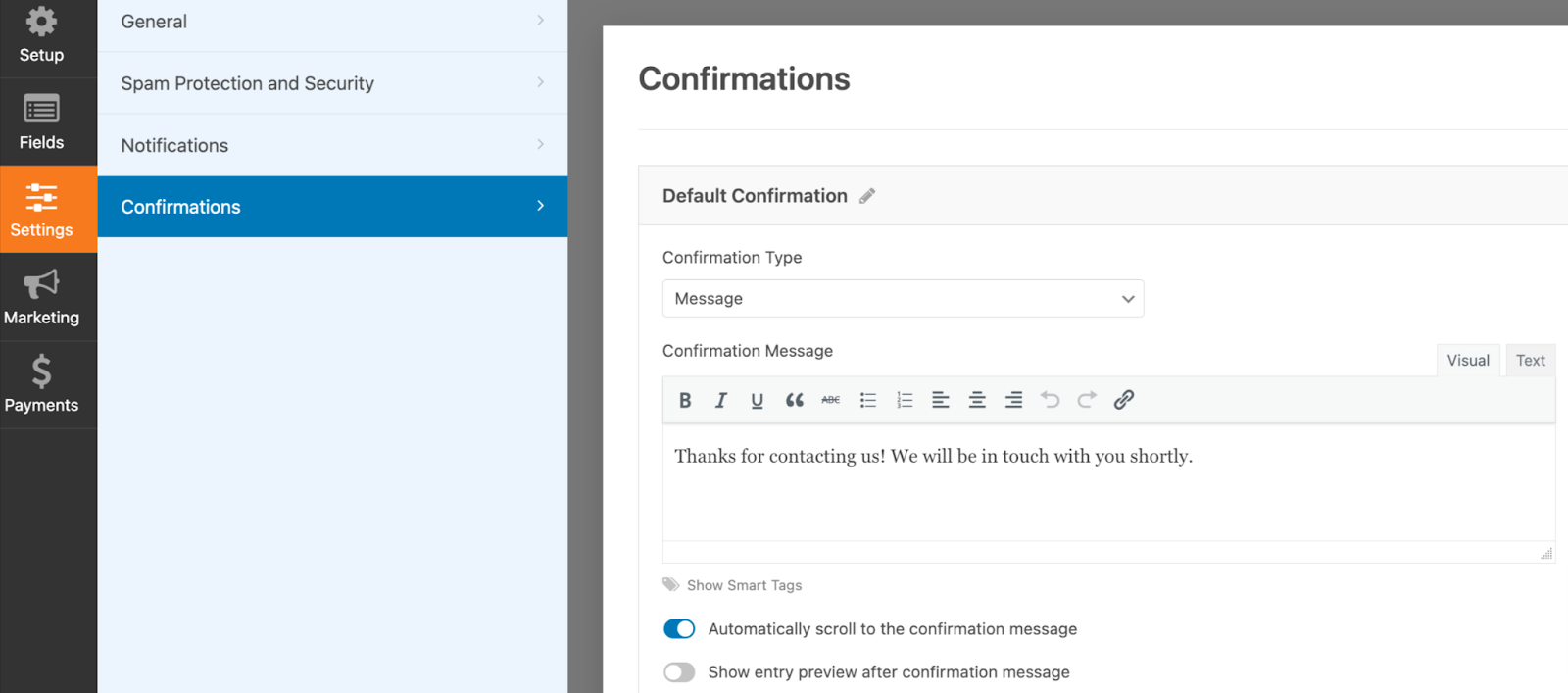Expand Spam Protection and Security settings
The height and width of the screenshot is (693, 1568).
pos(332,83)
